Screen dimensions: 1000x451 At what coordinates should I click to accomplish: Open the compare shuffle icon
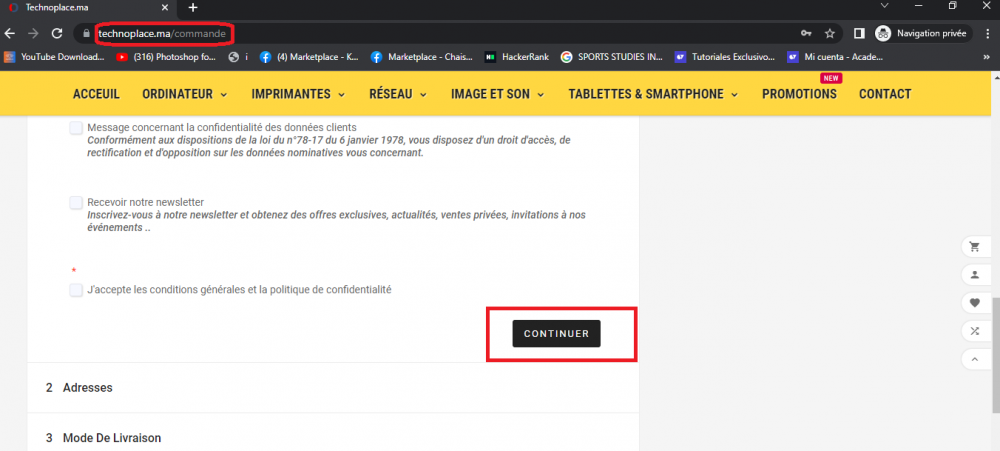[974, 331]
